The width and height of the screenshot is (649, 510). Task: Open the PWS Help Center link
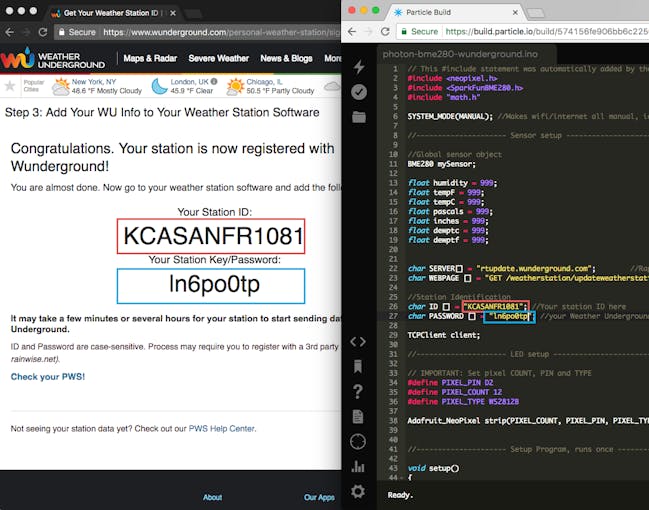pyautogui.click(x=221, y=428)
